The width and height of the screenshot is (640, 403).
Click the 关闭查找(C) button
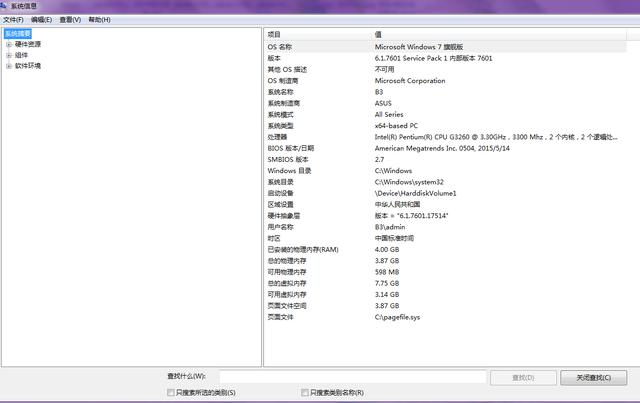[593, 378]
